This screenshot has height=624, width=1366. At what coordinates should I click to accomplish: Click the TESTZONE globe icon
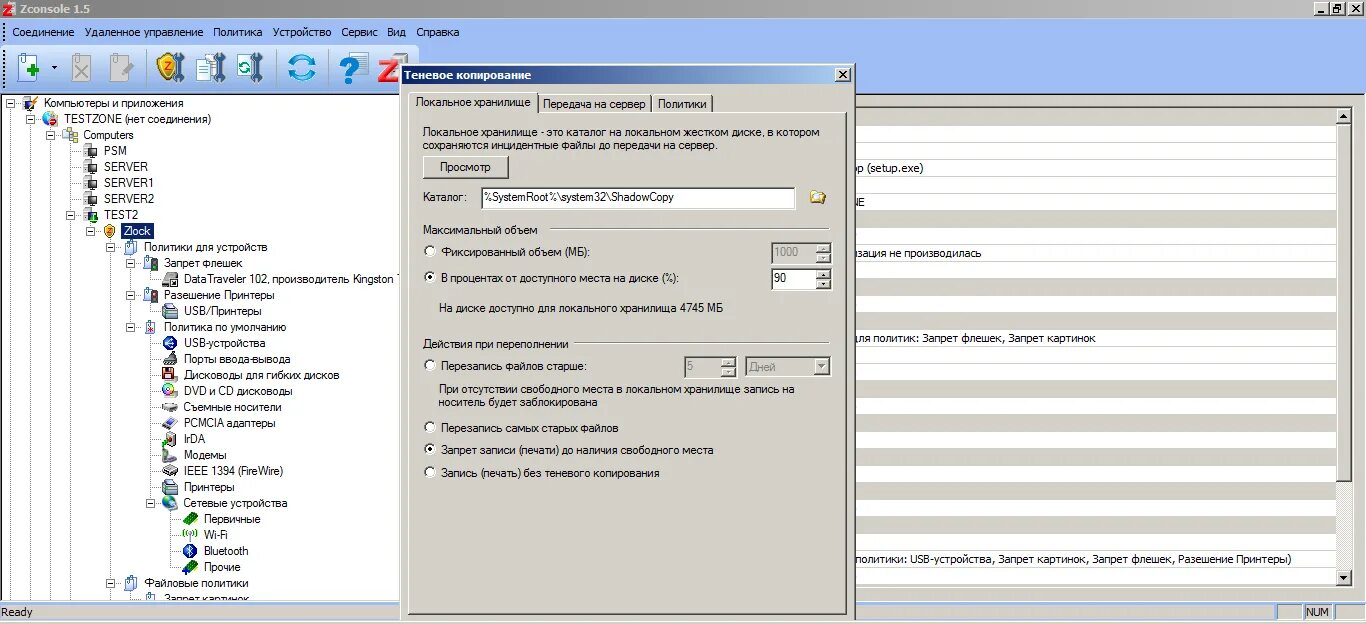pyautogui.click(x=50, y=119)
